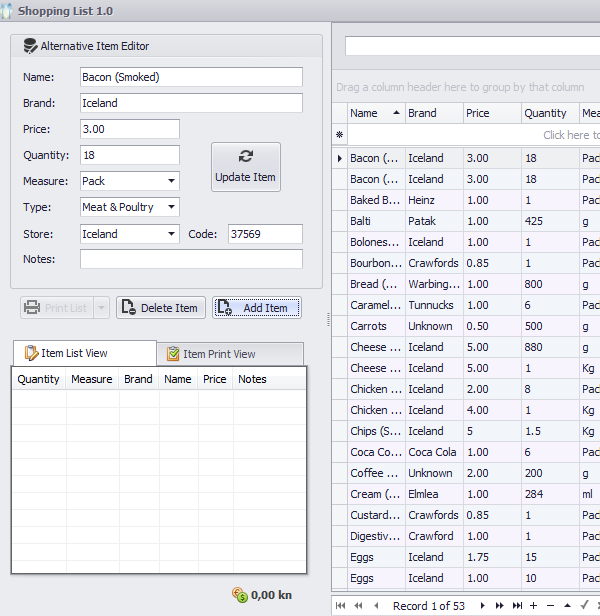This screenshot has width=600, height=616.
Task: Click the Delete Item button
Action: [x=160, y=308]
